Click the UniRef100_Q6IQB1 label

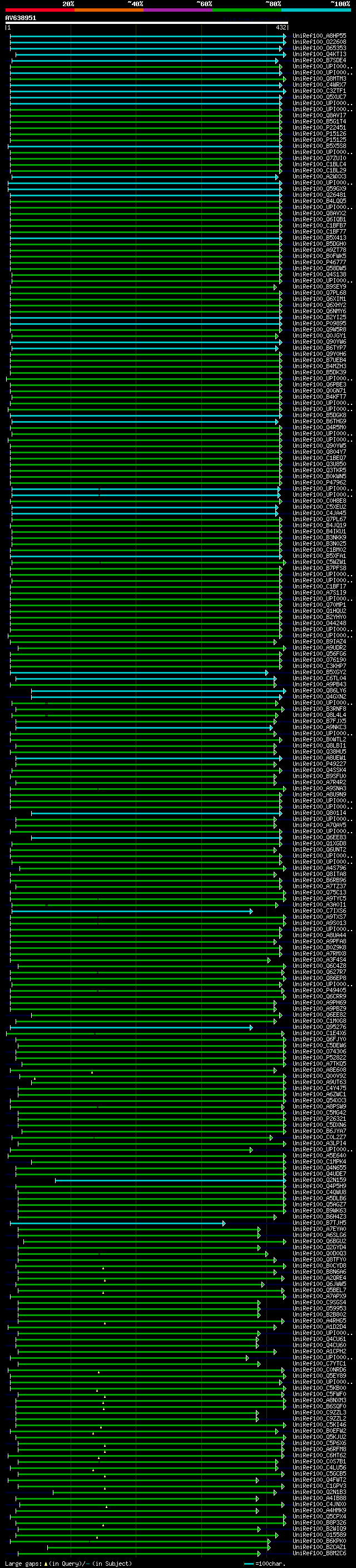pos(319,219)
